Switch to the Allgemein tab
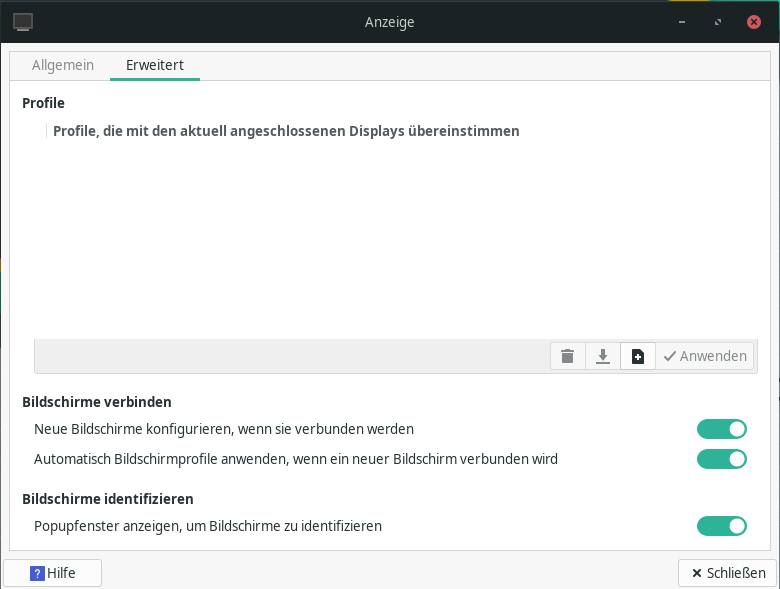780x589 pixels. coord(63,65)
